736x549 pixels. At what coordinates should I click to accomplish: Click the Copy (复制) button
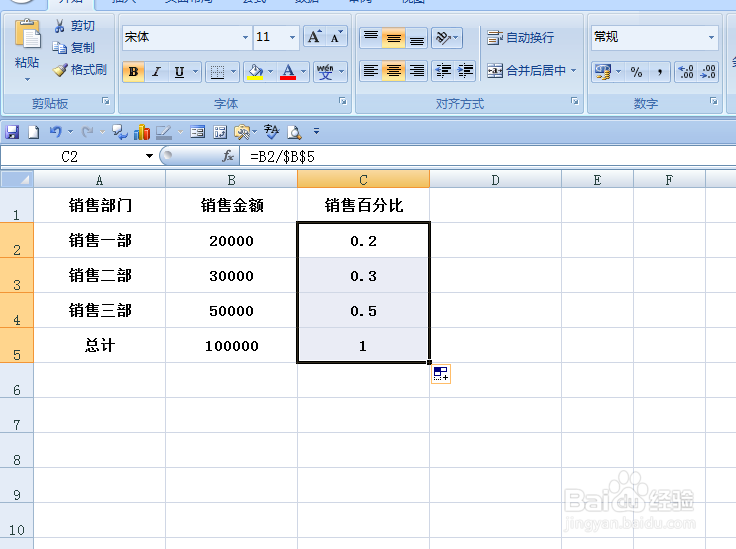74,48
